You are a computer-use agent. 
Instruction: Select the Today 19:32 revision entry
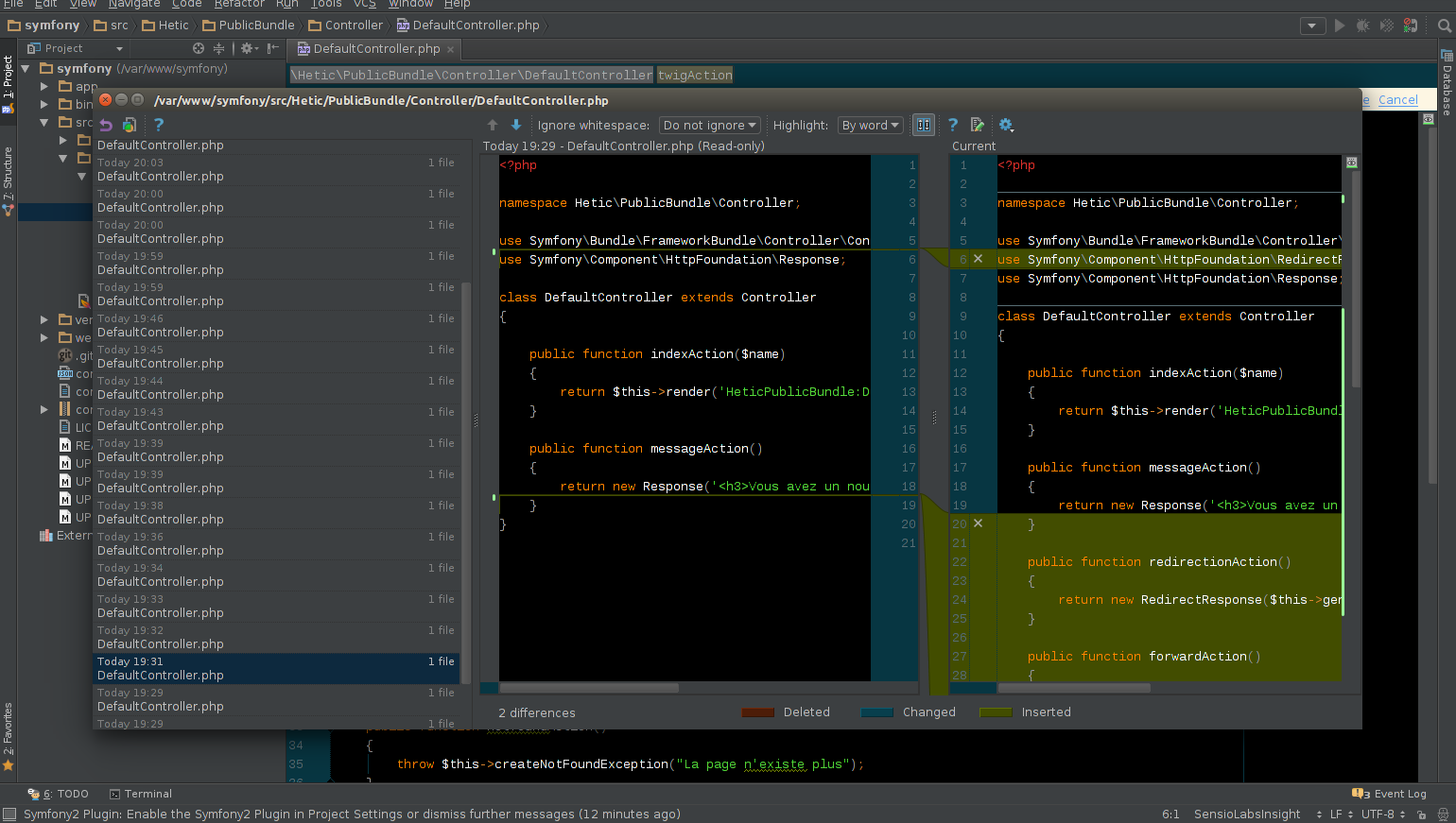(276, 637)
